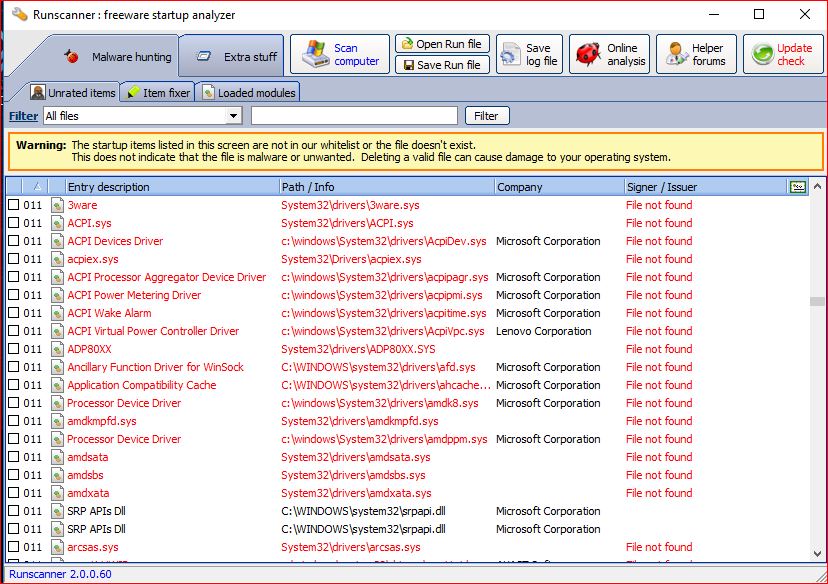
Task: Expand the All files filter dropdown
Action: coord(234,116)
